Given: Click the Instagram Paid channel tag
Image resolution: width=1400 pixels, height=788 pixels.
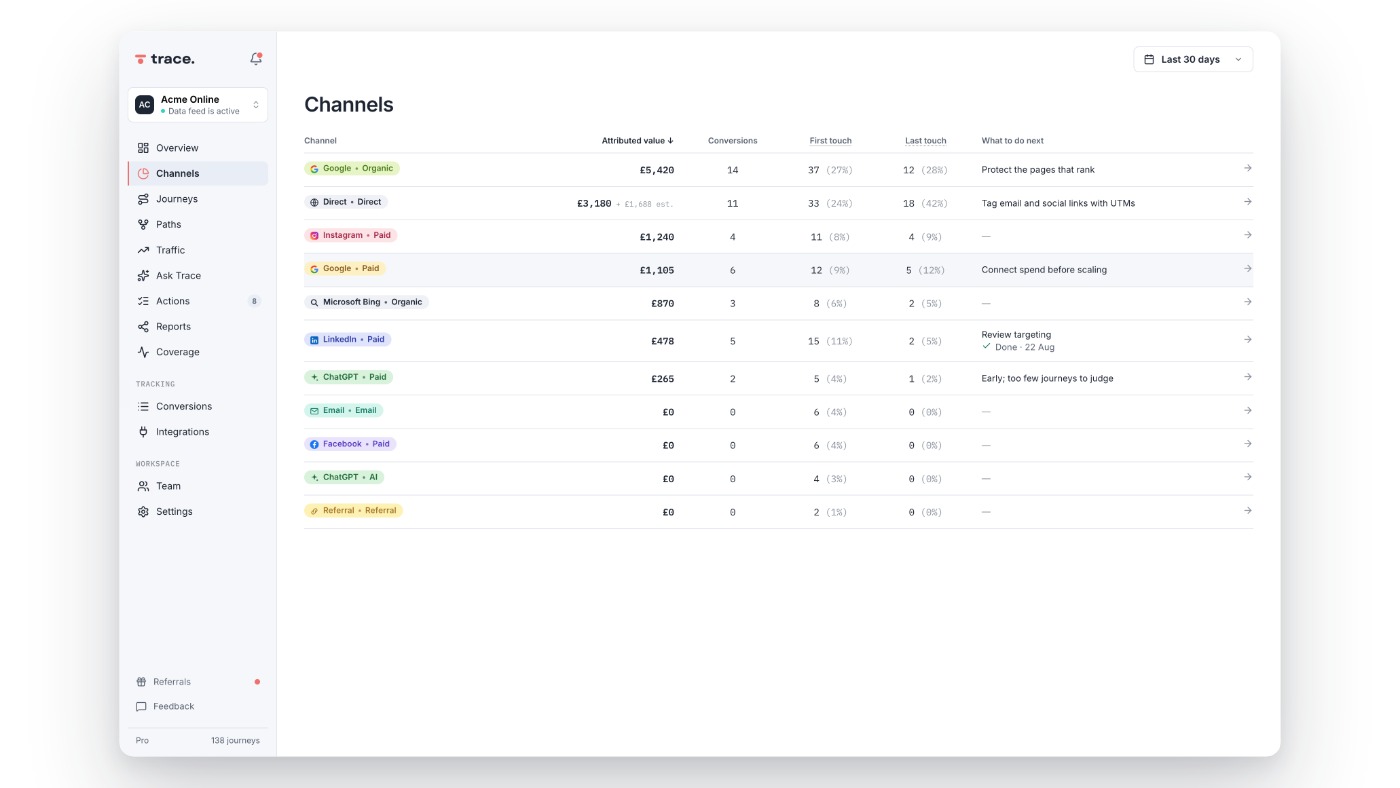Looking at the screenshot, I should [350, 235].
